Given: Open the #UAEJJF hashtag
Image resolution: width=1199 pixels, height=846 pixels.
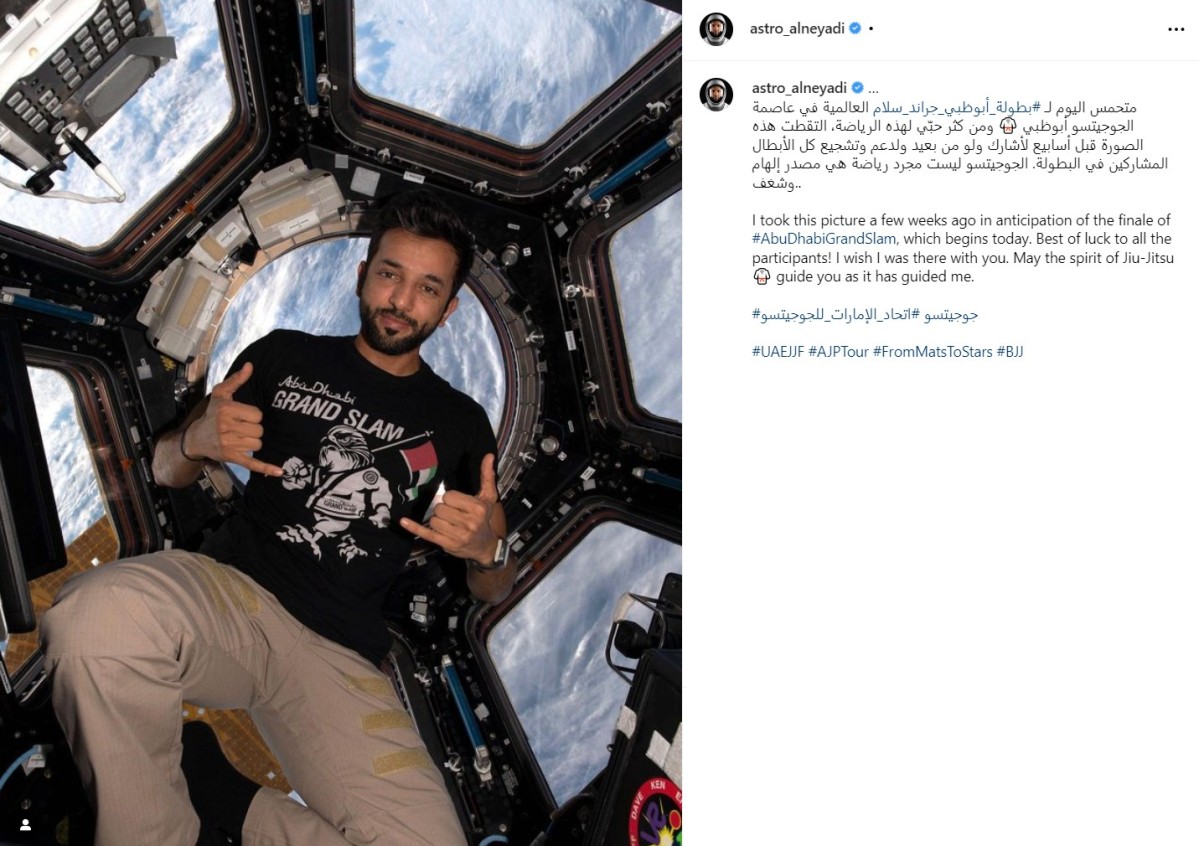Looking at the screenshot, I should 778,352.
